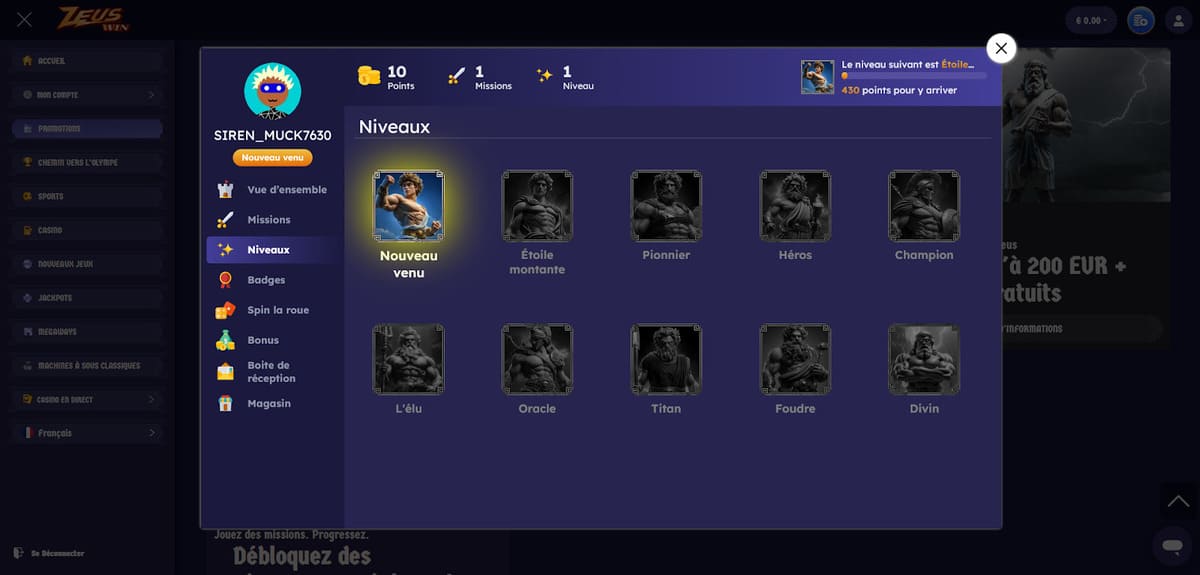
Task: Click the € 0.00 balance button
Action: click(1091, 20)
